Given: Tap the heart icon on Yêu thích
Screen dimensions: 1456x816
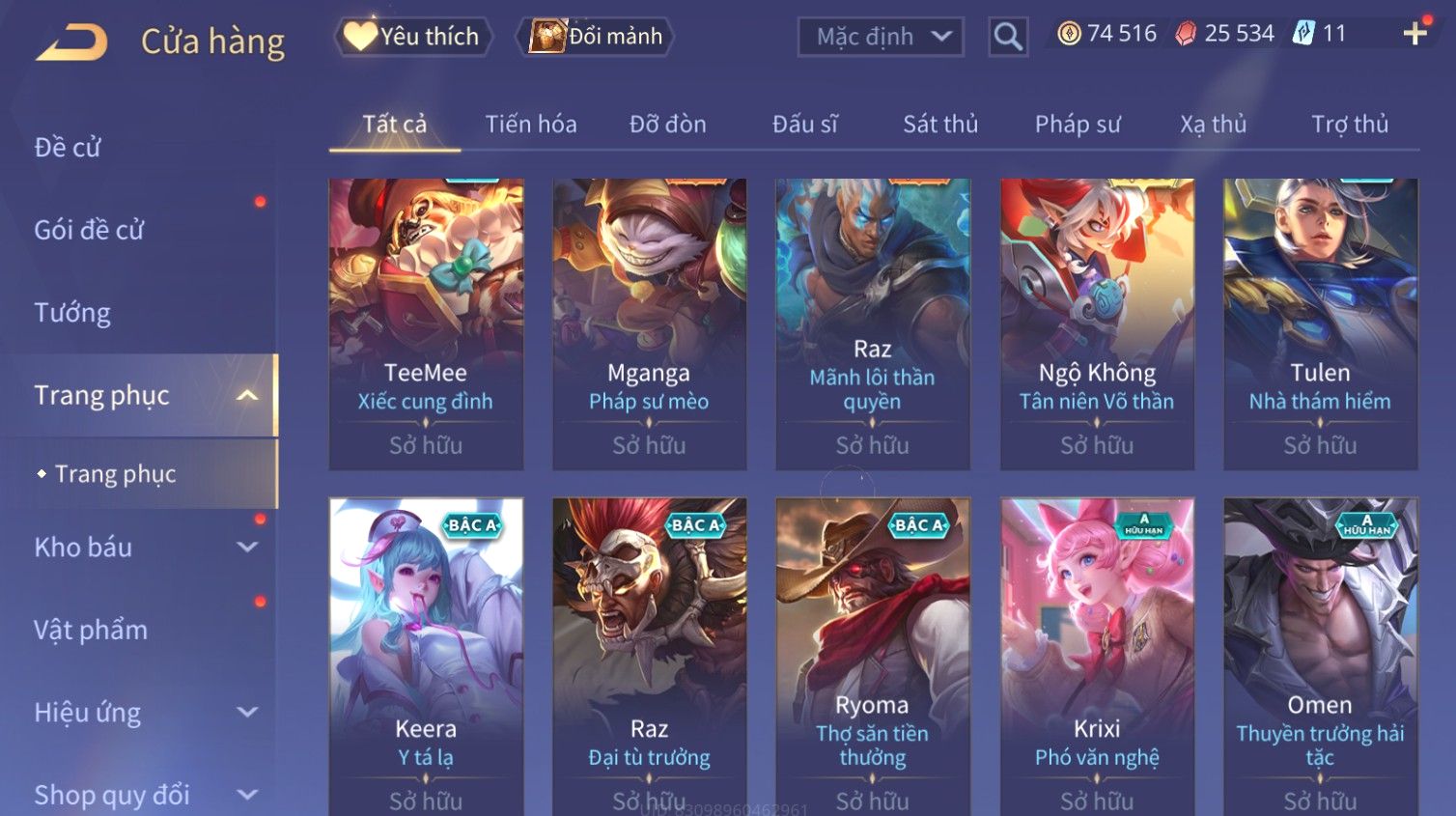Looking at the screenshot, I should pos(360,36).
